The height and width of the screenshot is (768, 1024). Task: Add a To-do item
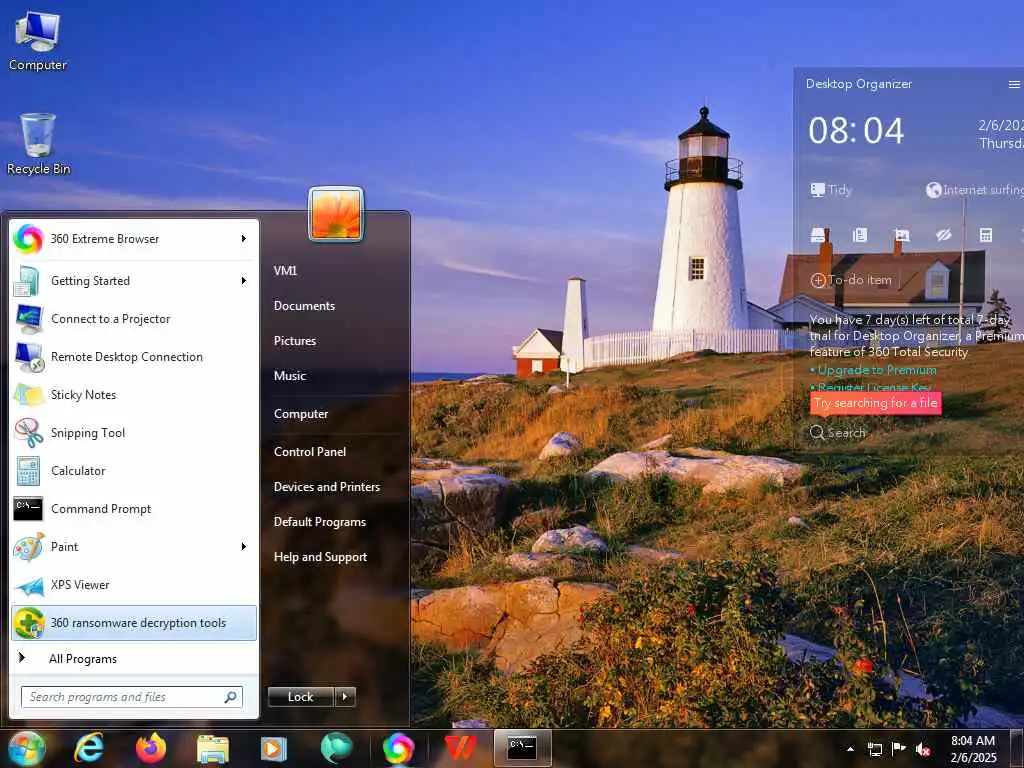[x=851, y=280]
